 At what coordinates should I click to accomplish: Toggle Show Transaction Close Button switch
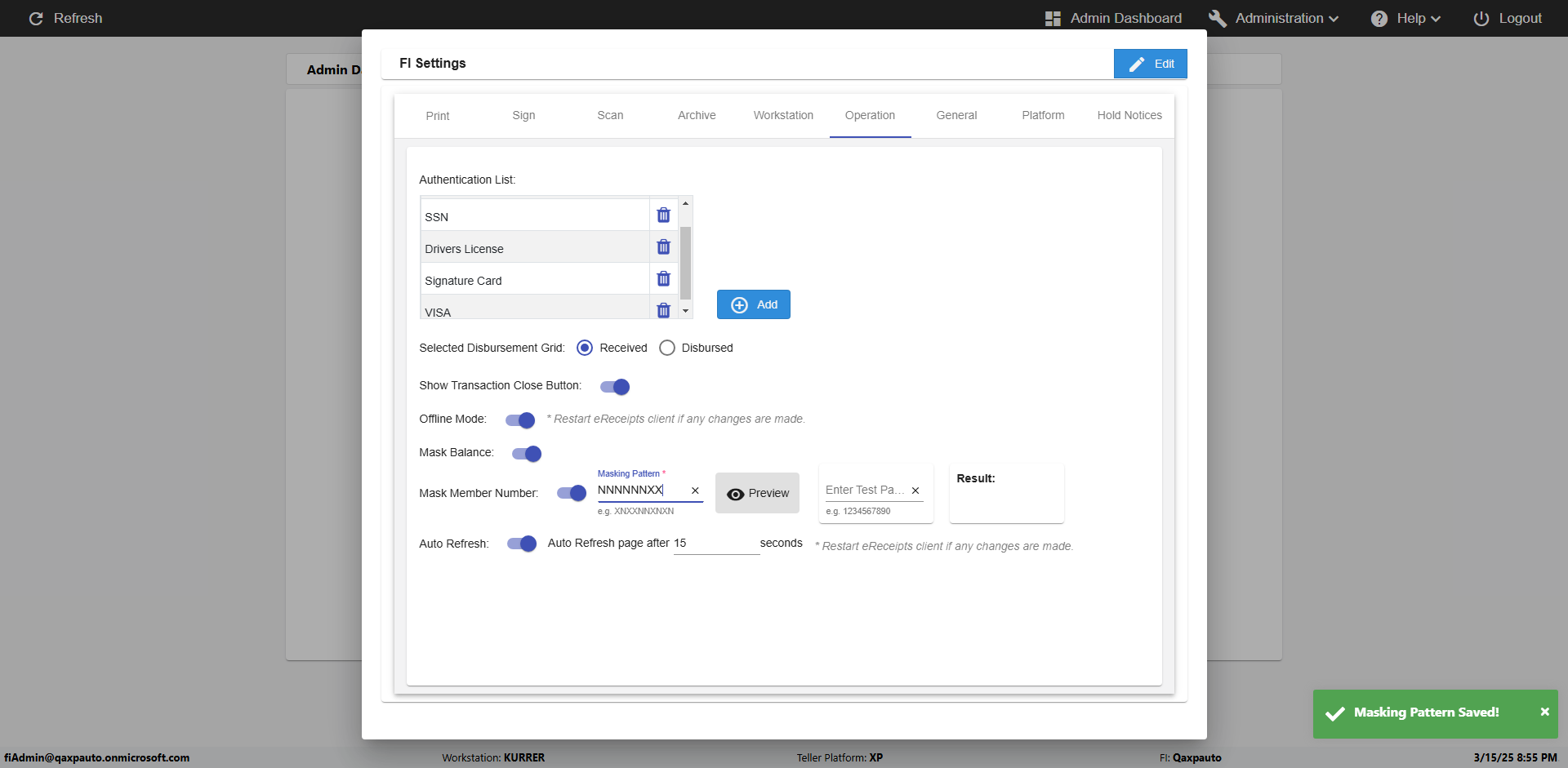tap(615, 387)
